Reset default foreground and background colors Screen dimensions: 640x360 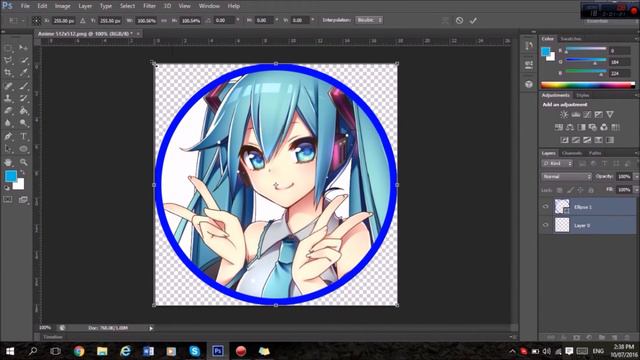[7, 188]
